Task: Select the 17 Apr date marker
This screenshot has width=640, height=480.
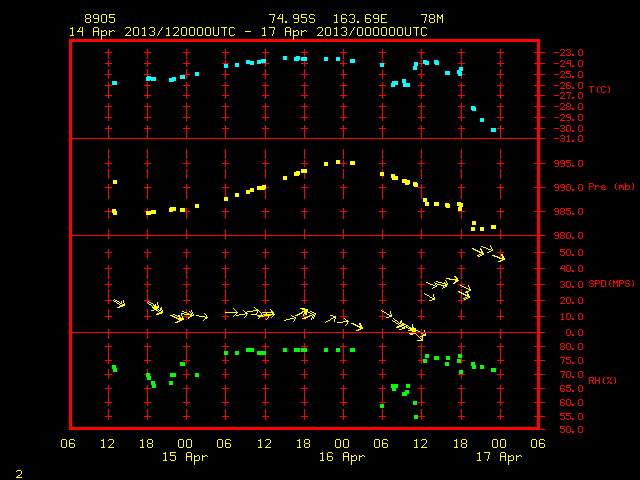Action: [x=499, y=457]
